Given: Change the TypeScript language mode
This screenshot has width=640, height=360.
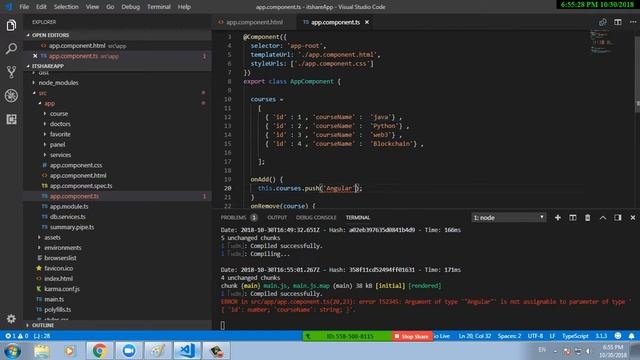Looking at the screenshot, I should (x=575, y=336).
